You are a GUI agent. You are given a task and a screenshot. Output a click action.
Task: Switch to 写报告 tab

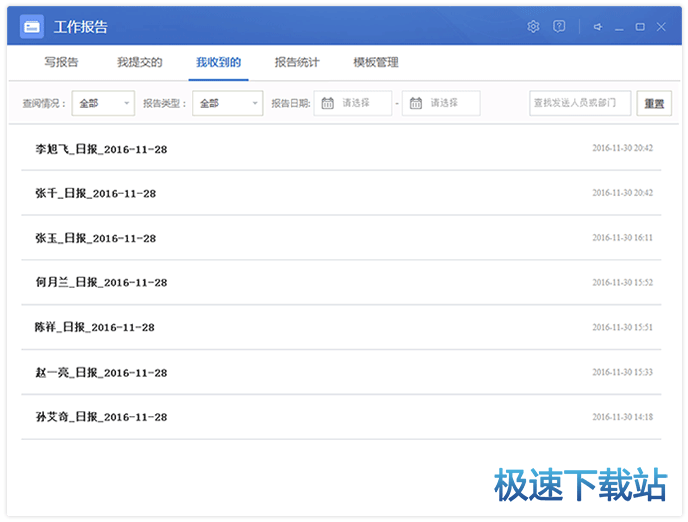click(61, 62)
